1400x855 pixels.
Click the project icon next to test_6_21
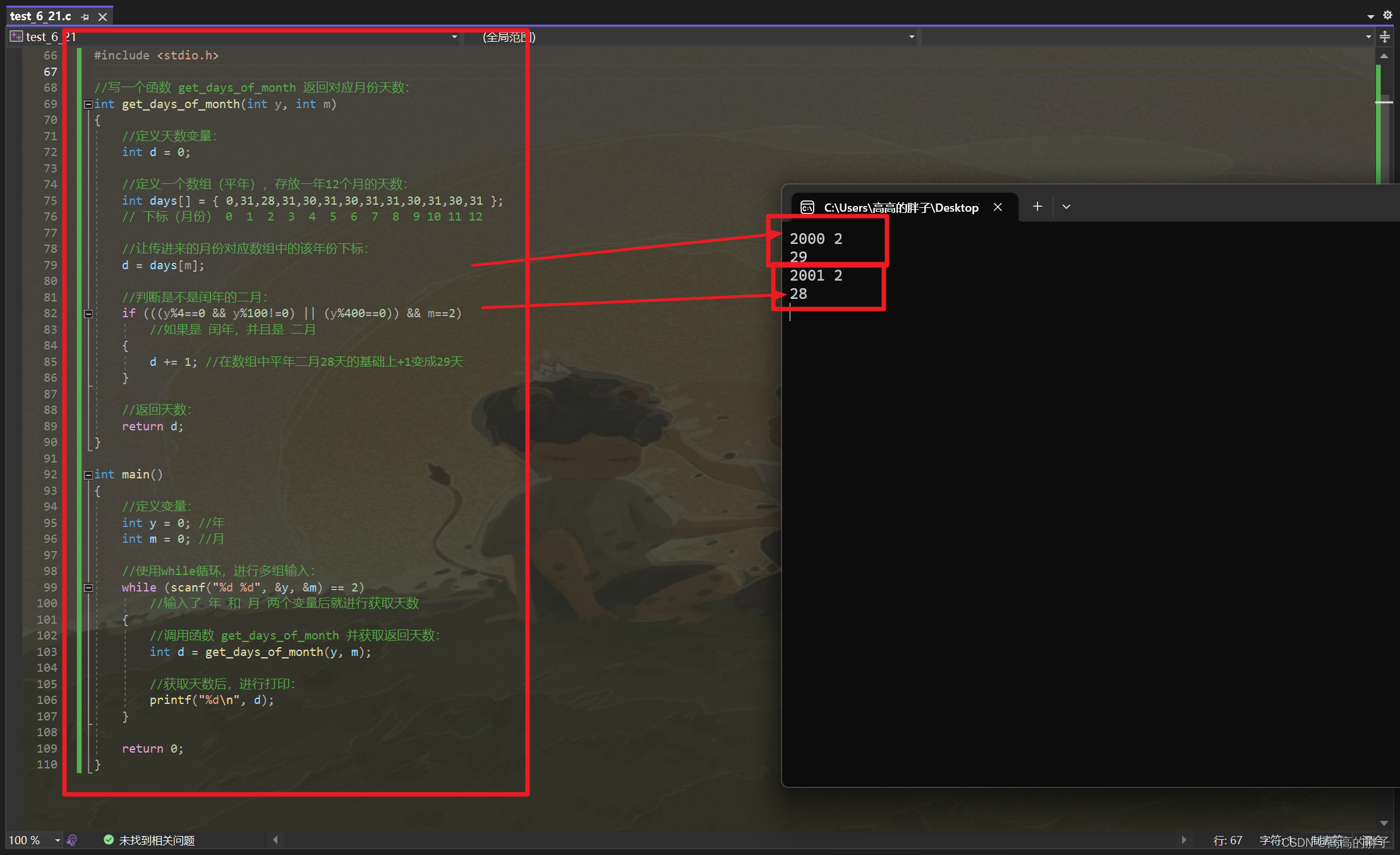16,37
